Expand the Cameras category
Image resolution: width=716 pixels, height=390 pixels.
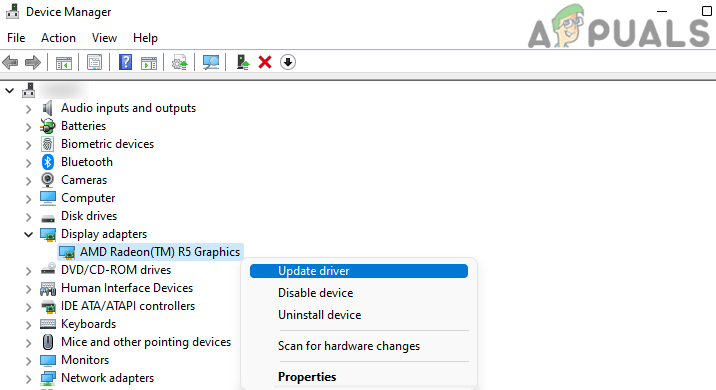[28, 181]
